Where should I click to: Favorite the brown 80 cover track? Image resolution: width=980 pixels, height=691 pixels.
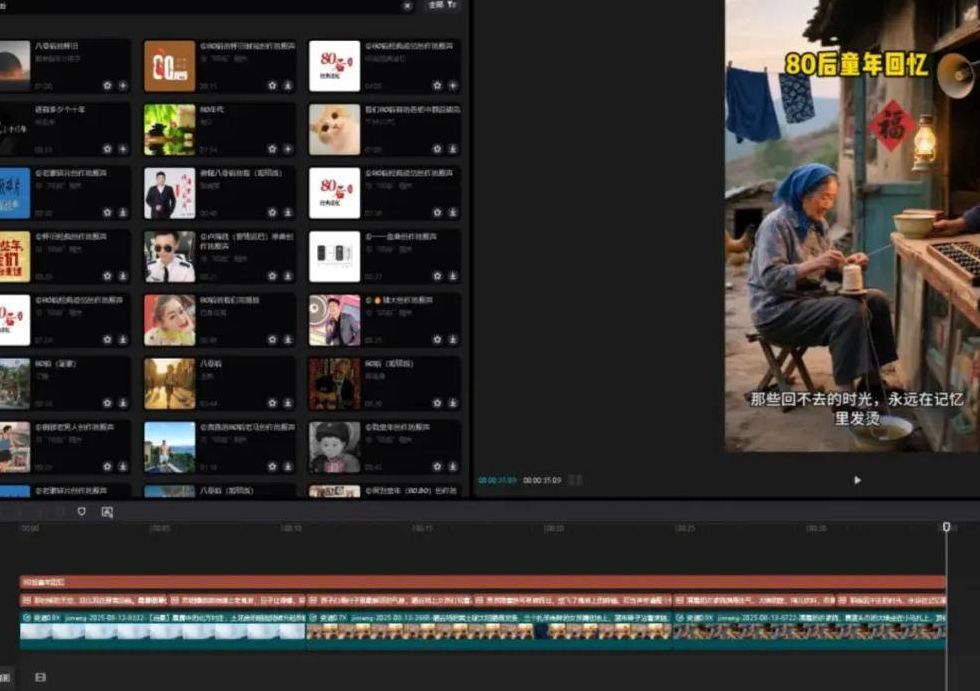point(273,85)
